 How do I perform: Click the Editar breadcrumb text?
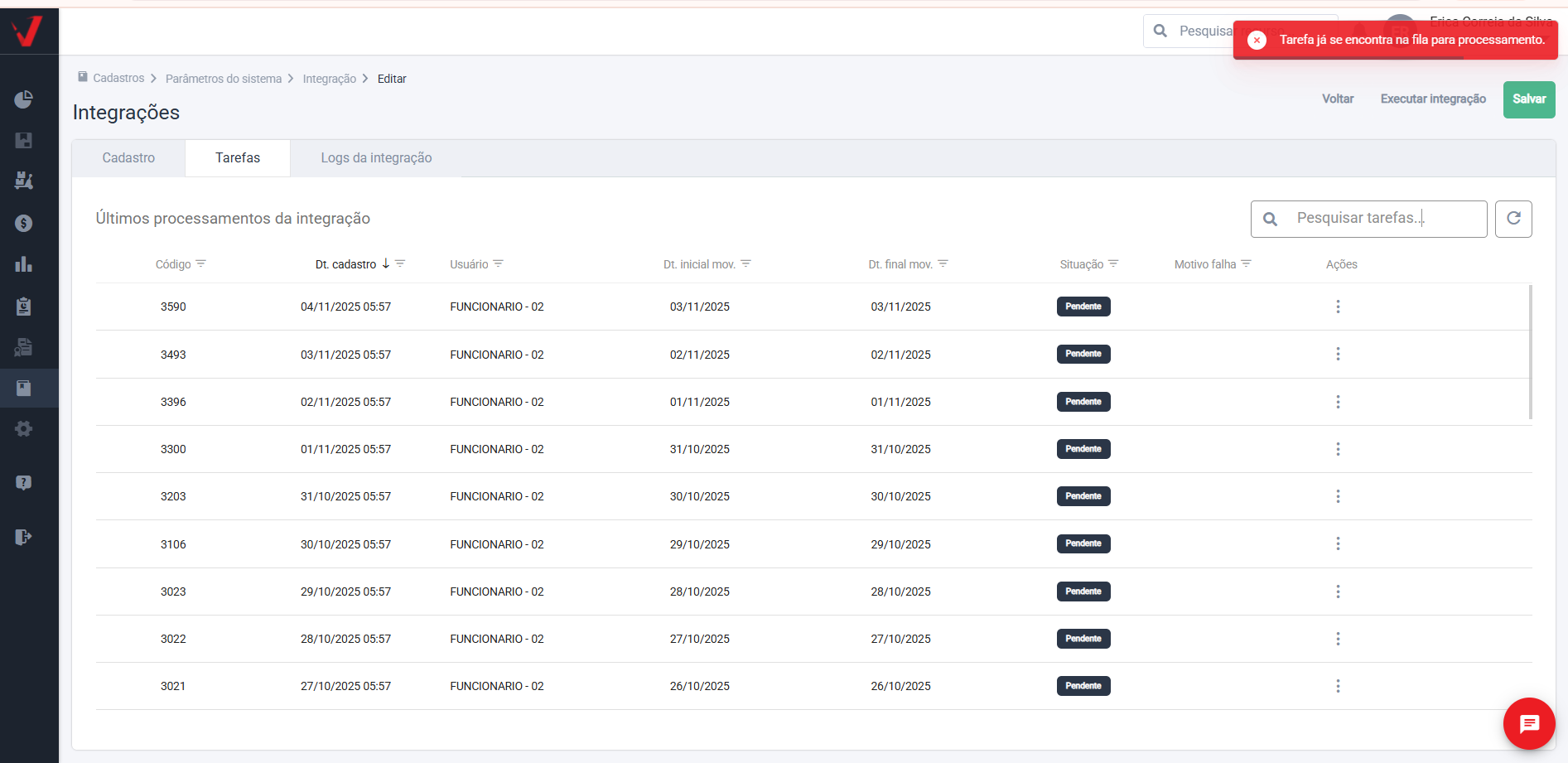click(x=392, y=79)
